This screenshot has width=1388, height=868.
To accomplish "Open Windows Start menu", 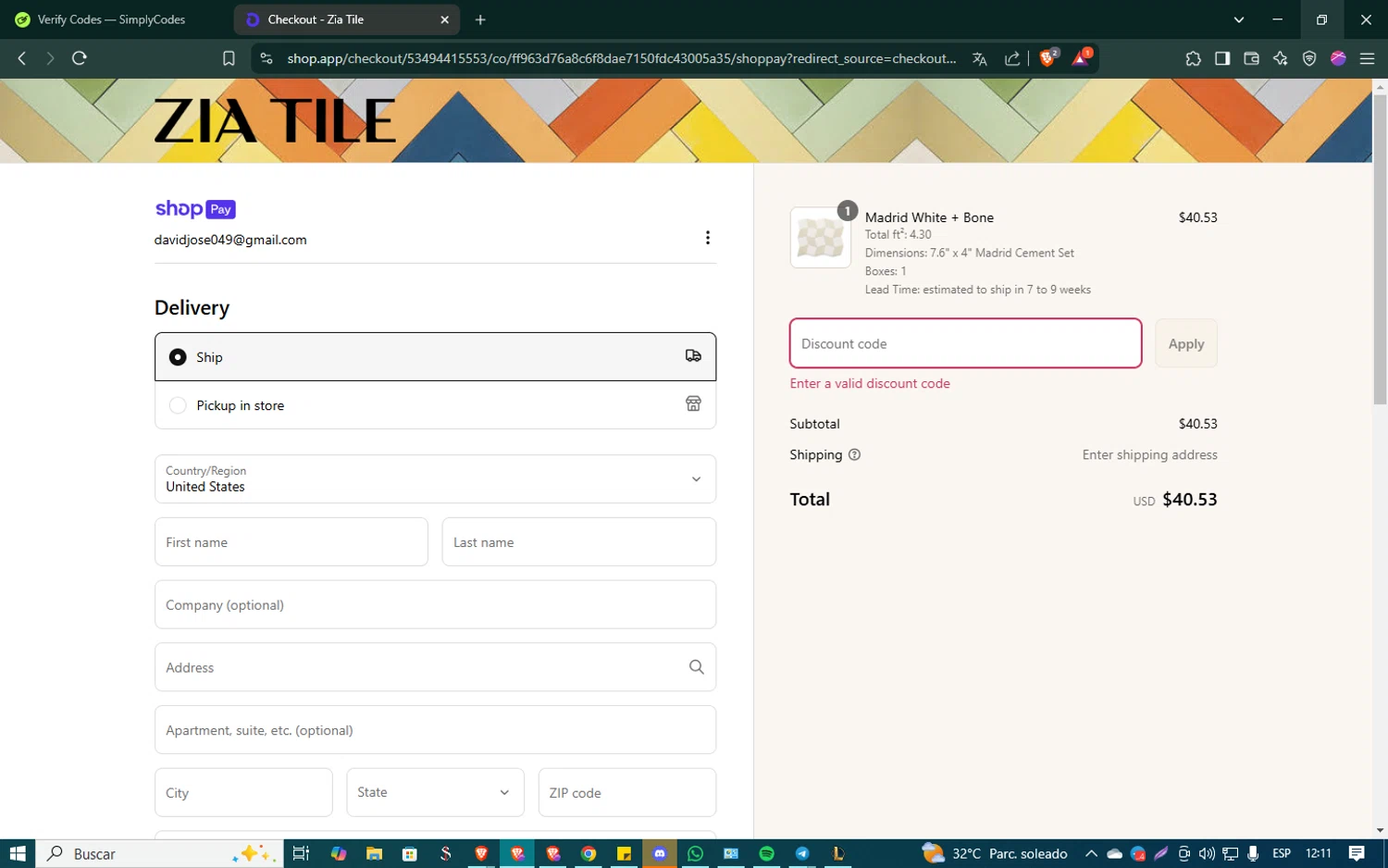I will click(x=17, y=853).
